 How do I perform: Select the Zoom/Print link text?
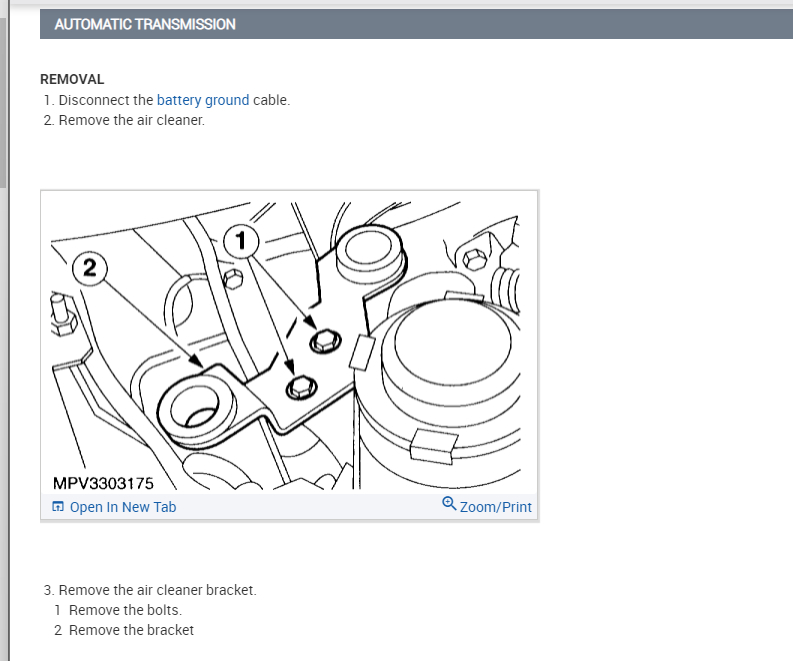496,507
